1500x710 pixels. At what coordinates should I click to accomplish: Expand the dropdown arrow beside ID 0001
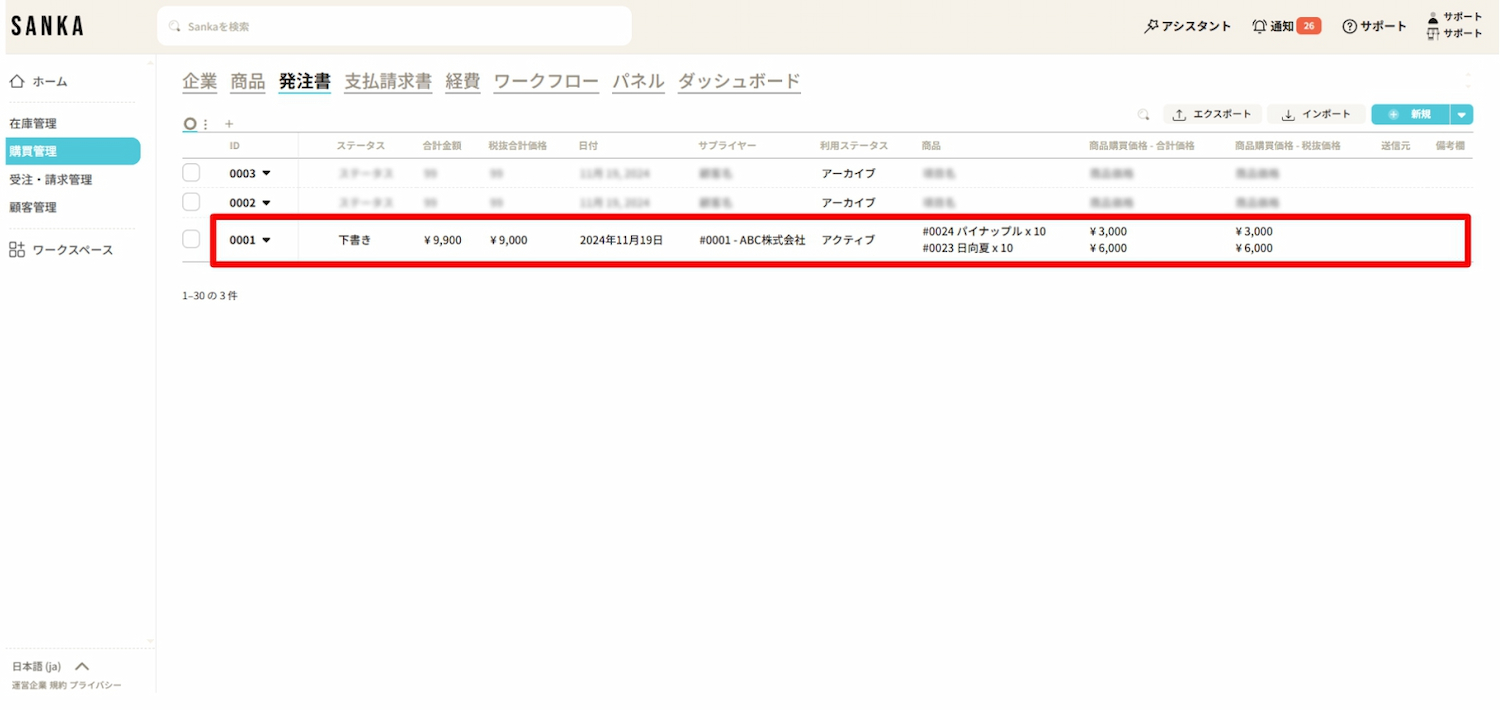coord(266,240)
